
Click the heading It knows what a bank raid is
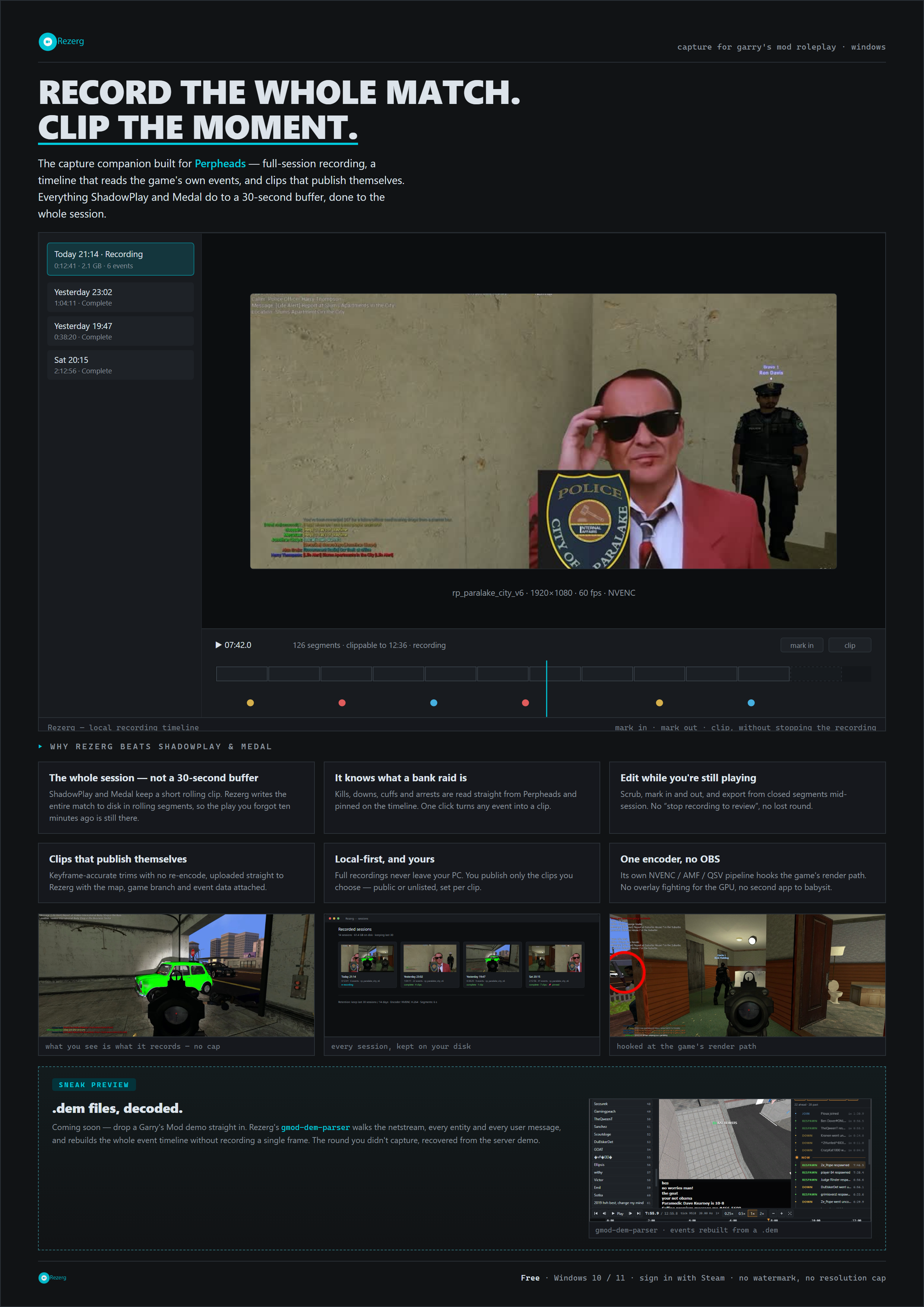401,778
